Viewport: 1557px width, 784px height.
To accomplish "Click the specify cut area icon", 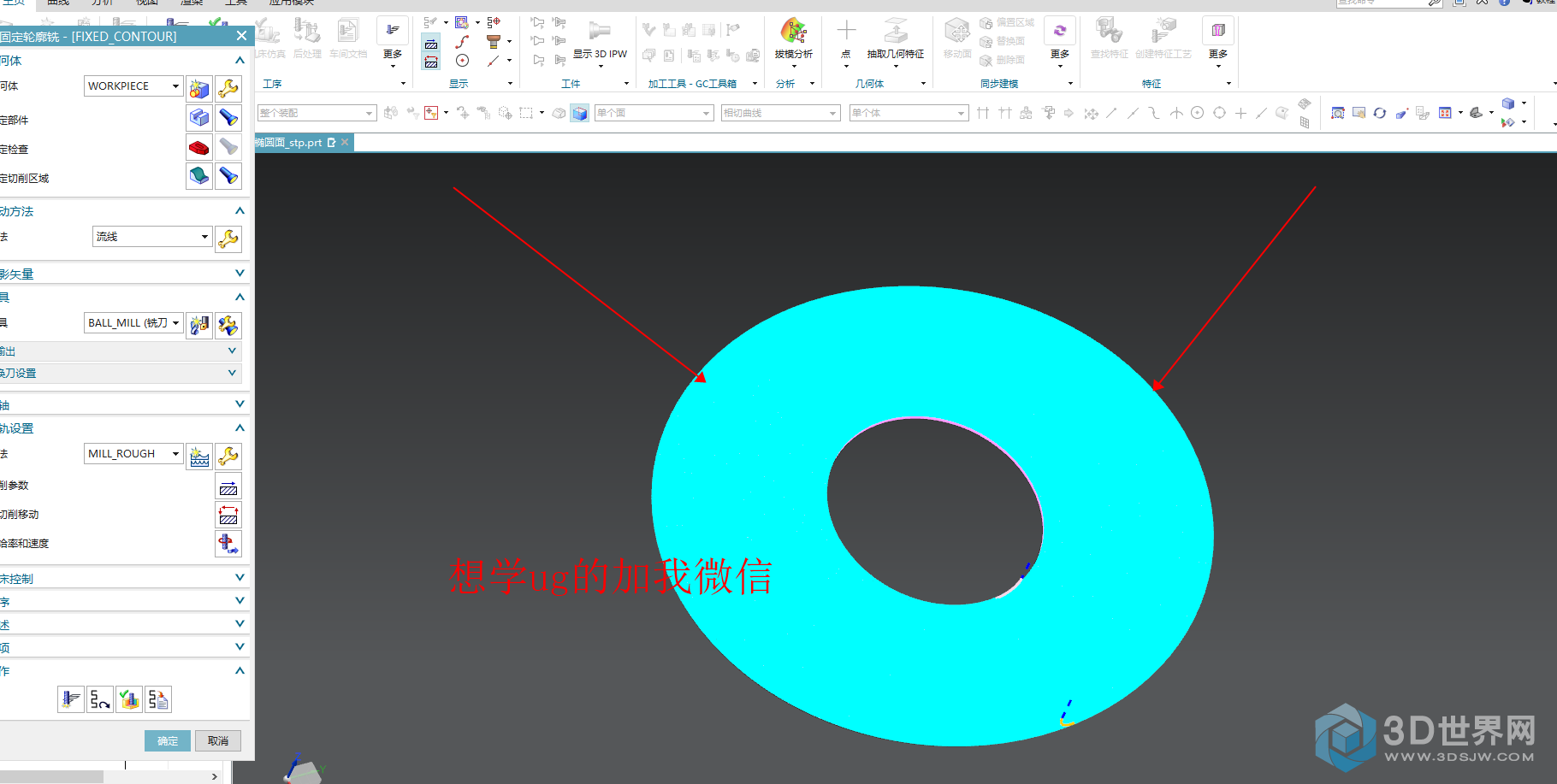I will 199,176.
